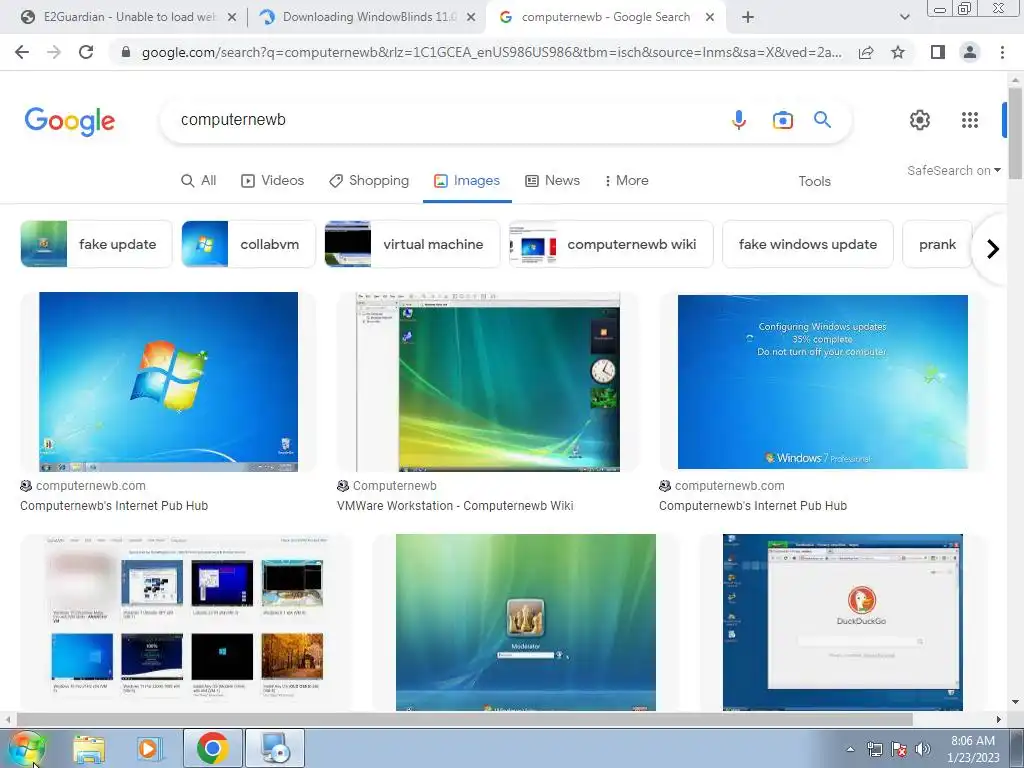
Task: Expand the SafeSearch on dropdown
Action: coord(953,170)
